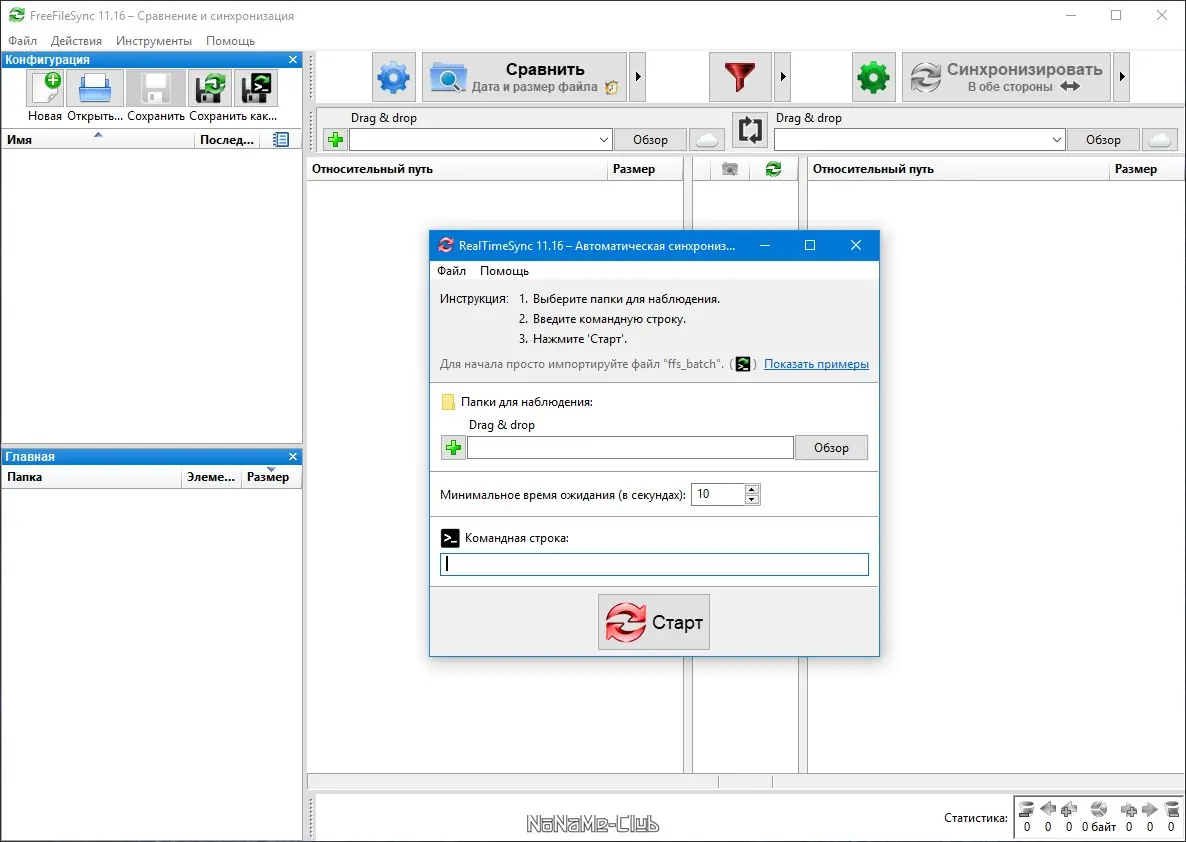Screen dimensions: 1186x842
Task: Click statistics delete-left icon
Action: click(1026, 809)
